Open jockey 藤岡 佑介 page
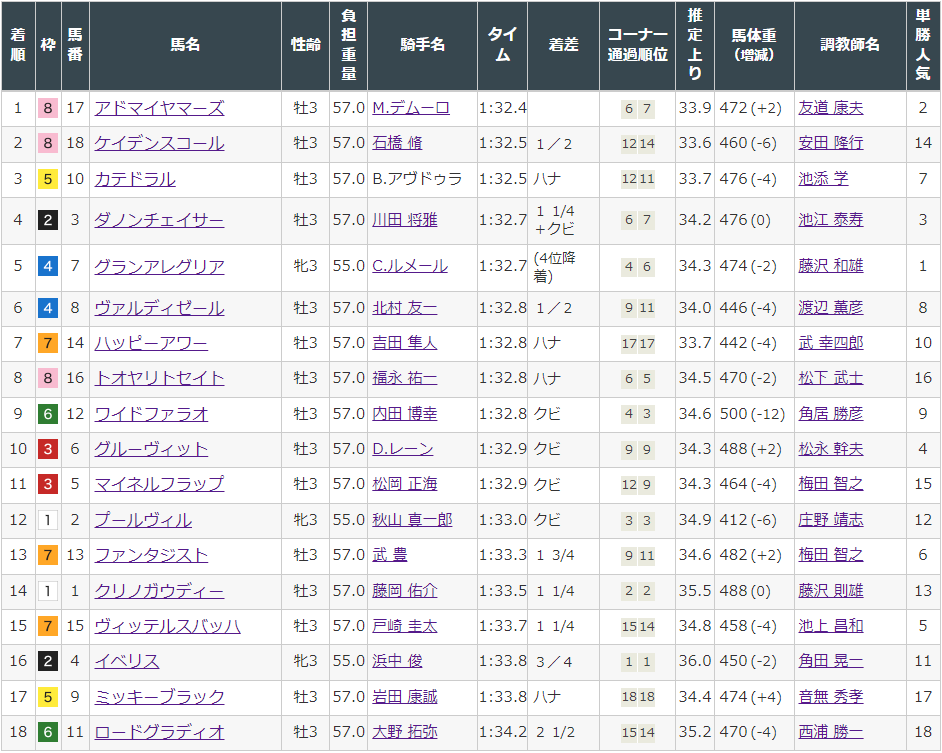Image resolution: width=942 pixels, height=753 pixels. [x=405, y=591]
